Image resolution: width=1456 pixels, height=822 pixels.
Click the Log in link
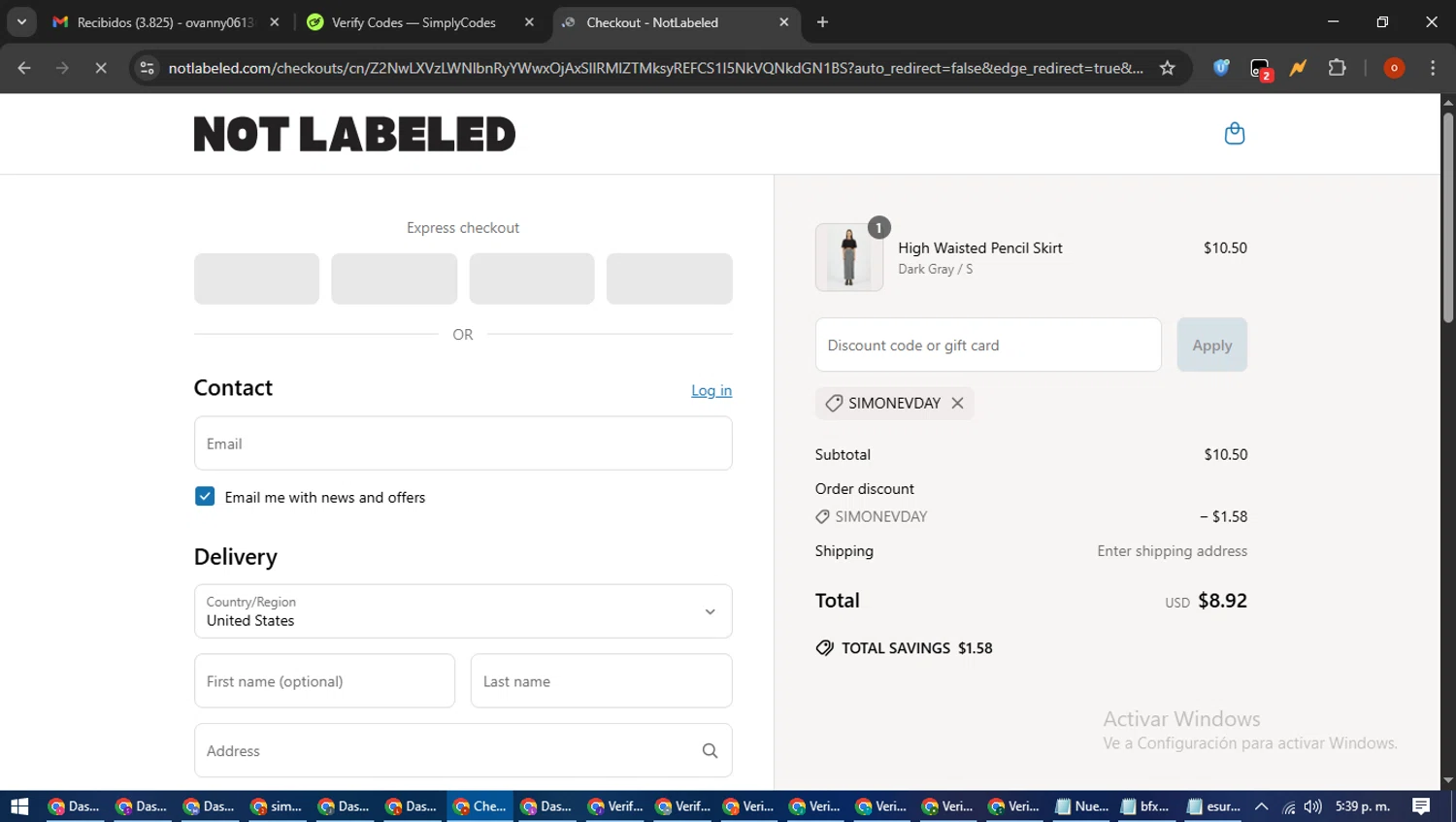[711, 390]
